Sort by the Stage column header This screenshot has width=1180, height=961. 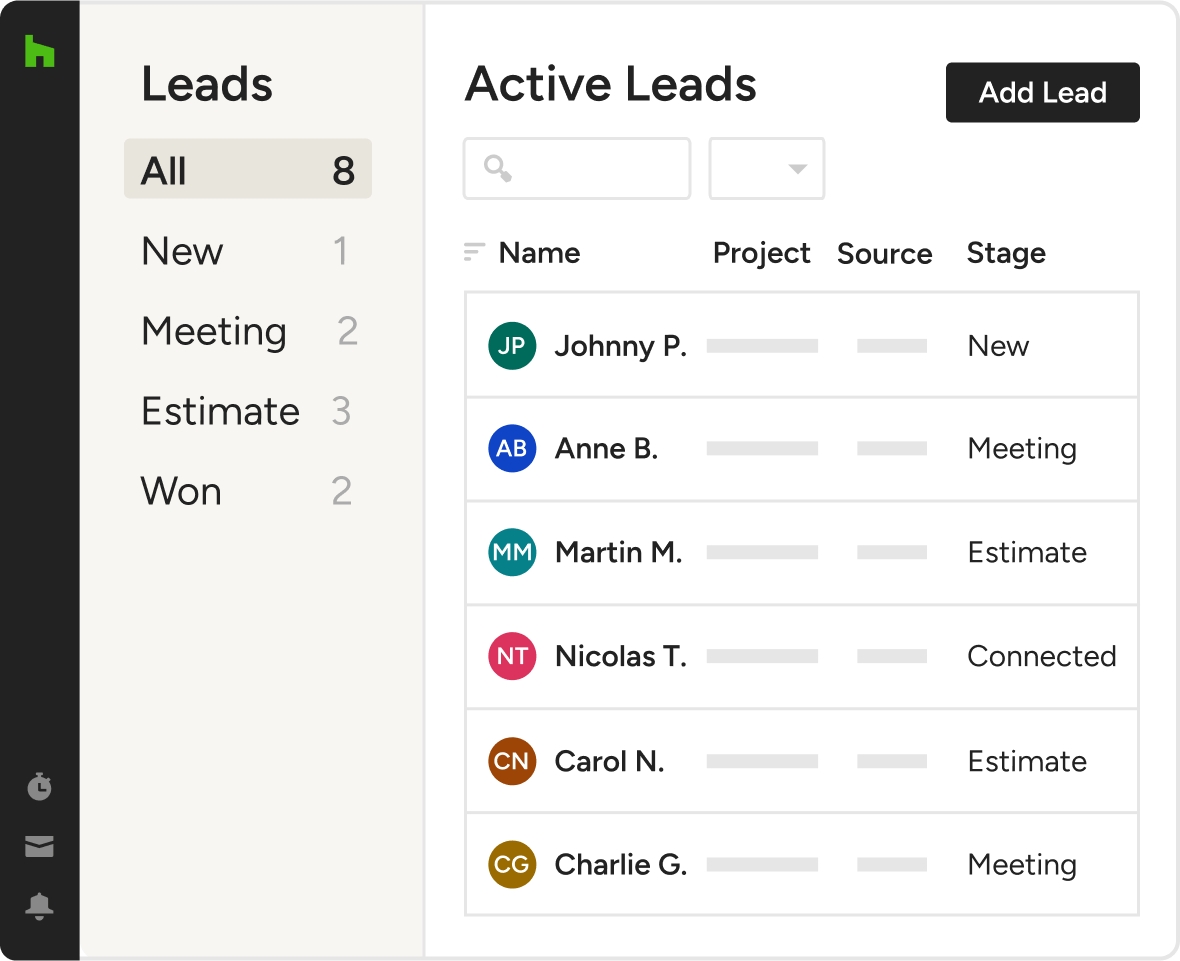(x=1006, y=254)
